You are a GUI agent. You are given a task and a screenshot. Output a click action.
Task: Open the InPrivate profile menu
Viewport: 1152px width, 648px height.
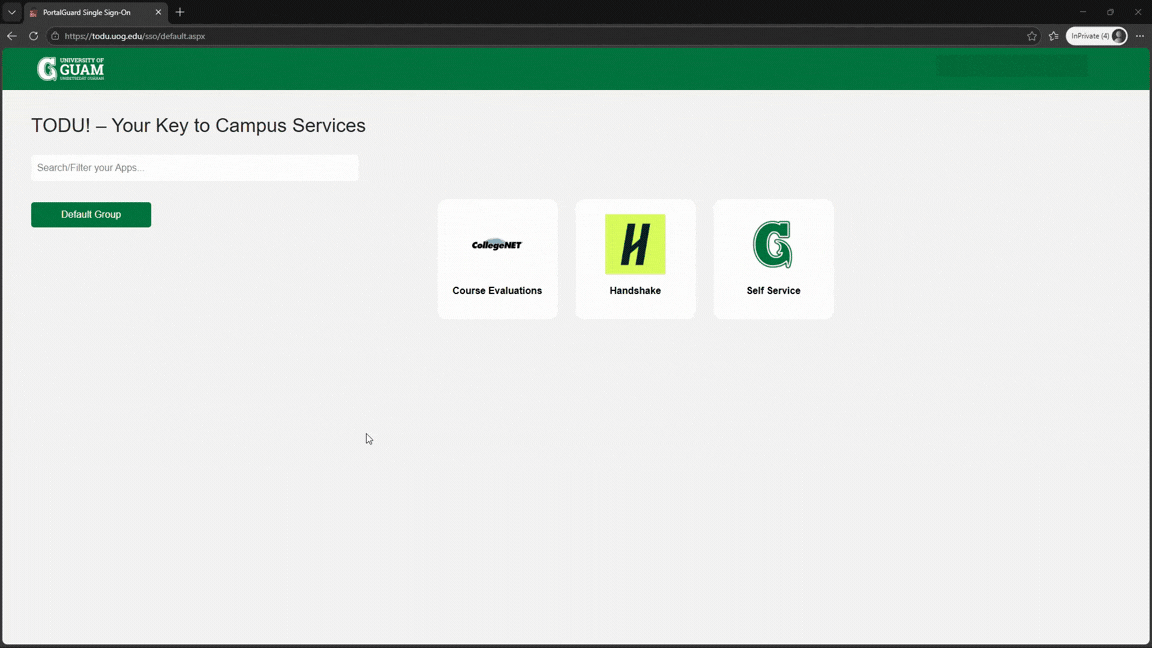pos(1097,36)
